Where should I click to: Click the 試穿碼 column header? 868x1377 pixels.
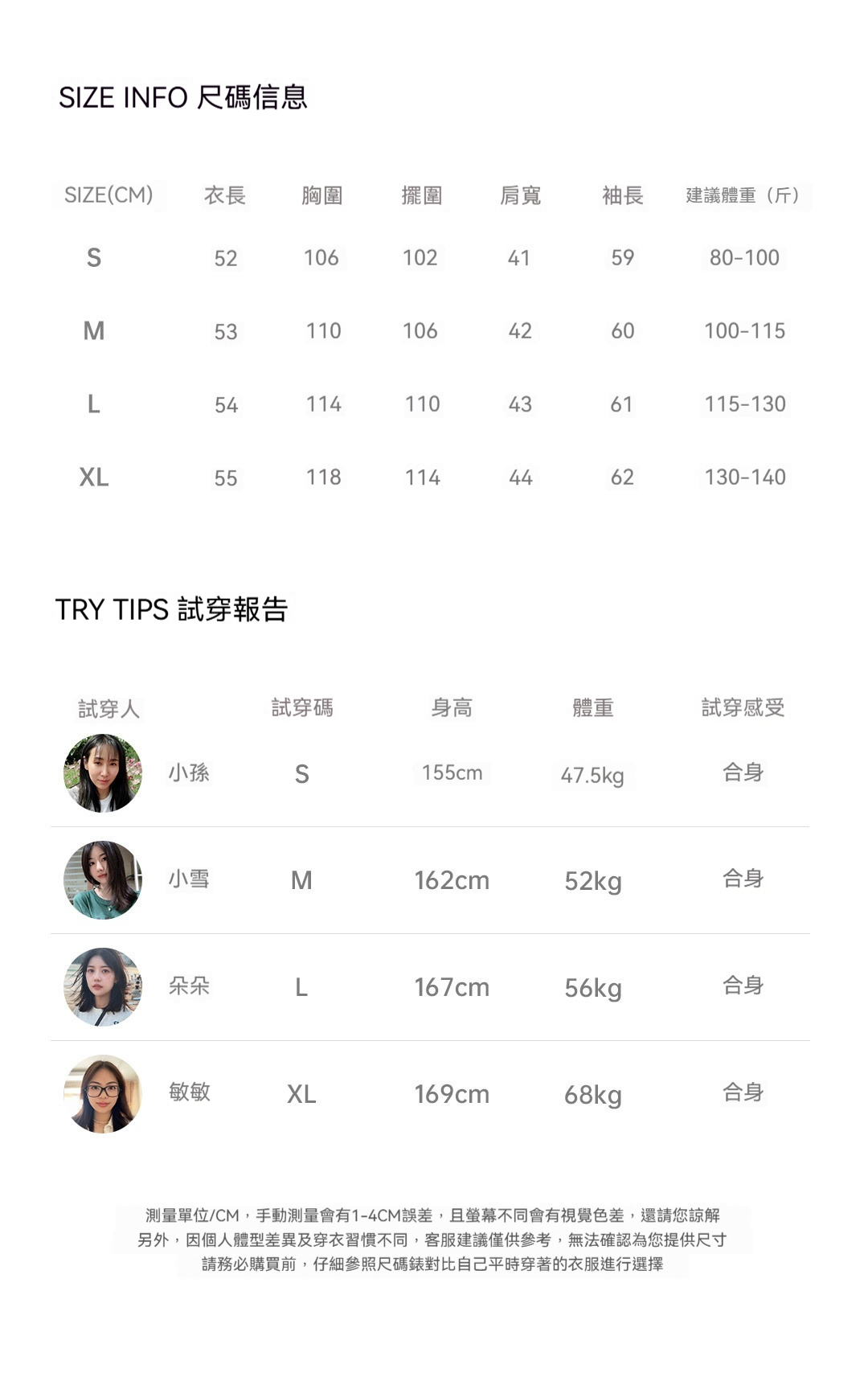point(302,707)
